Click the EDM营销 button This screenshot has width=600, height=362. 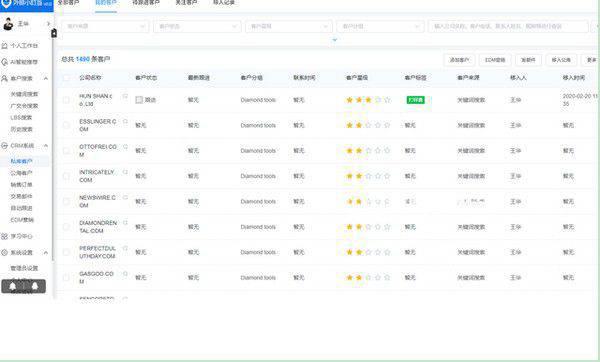click(495, 60)
